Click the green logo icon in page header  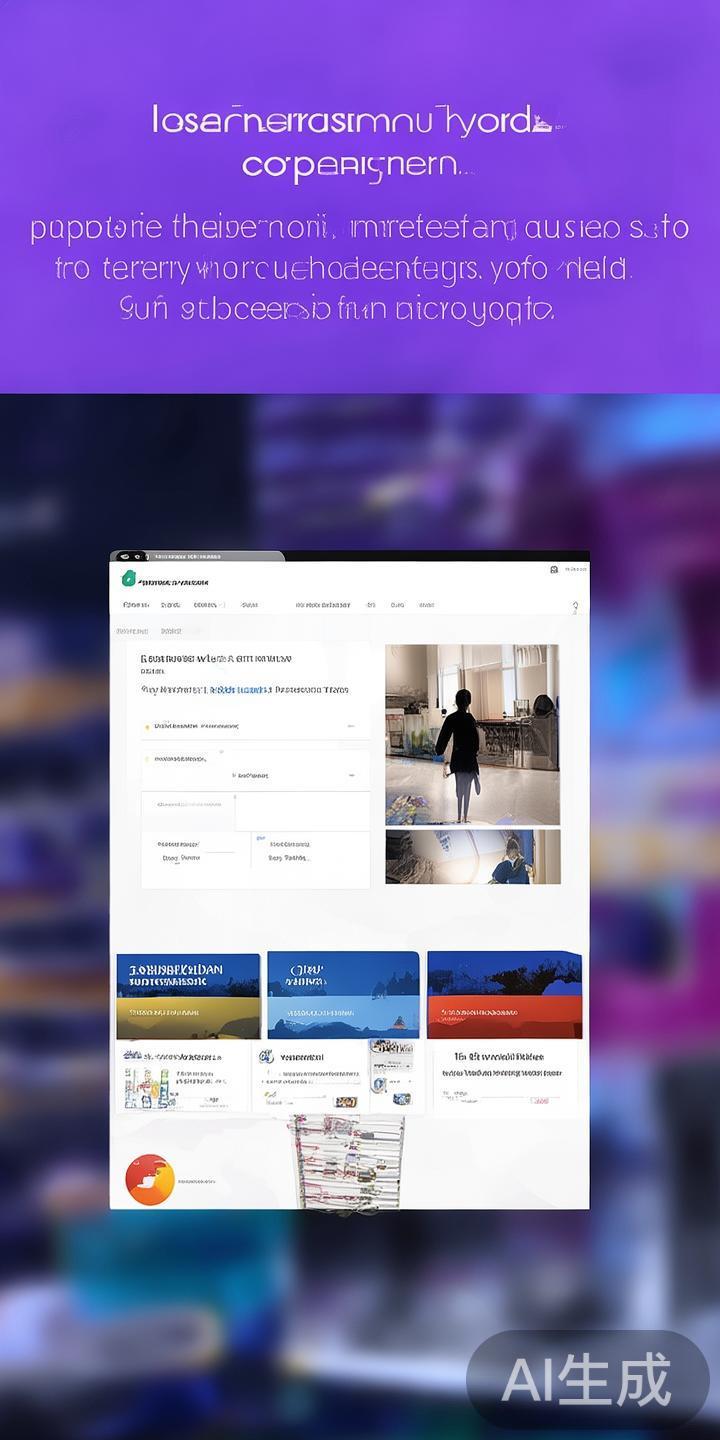coord(128,579)
